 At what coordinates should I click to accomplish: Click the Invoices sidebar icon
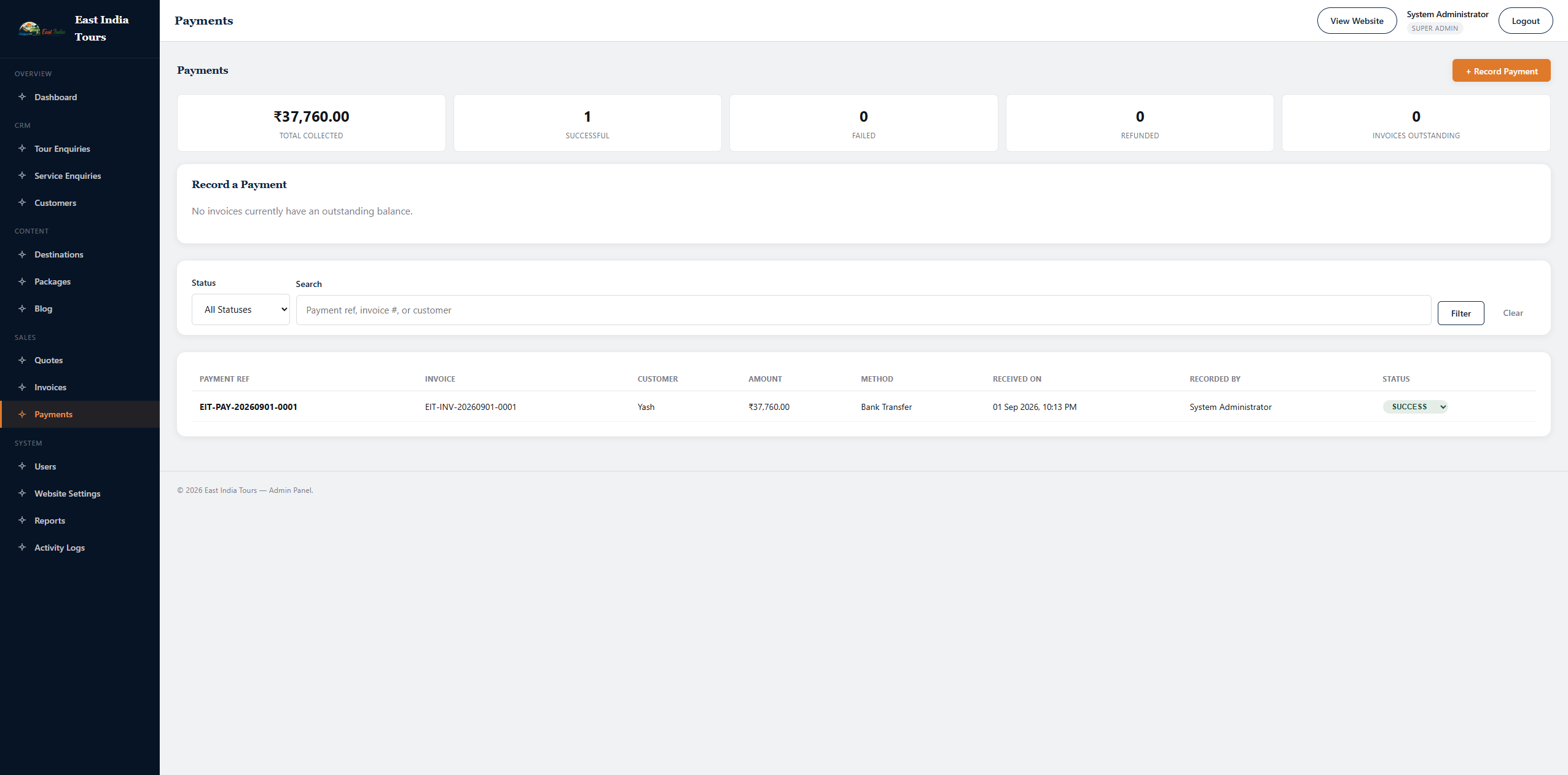22,387
